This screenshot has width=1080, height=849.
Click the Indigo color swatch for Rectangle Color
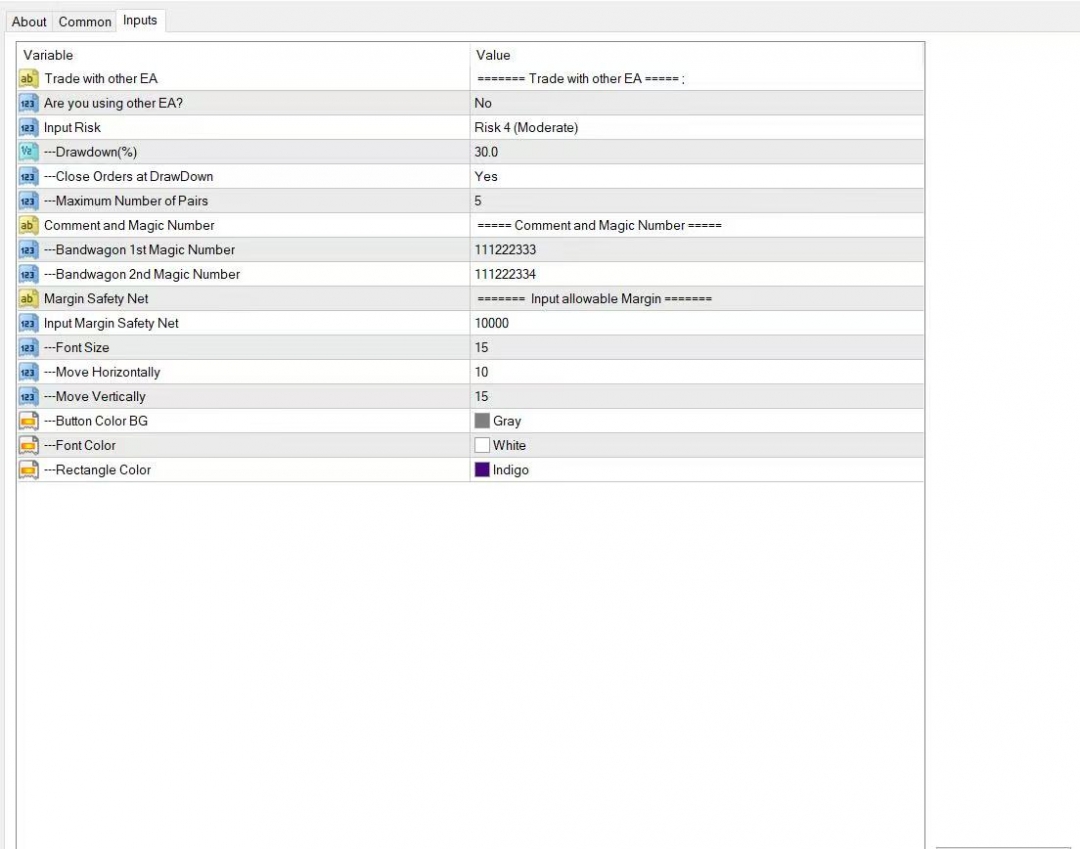[482, 470]
